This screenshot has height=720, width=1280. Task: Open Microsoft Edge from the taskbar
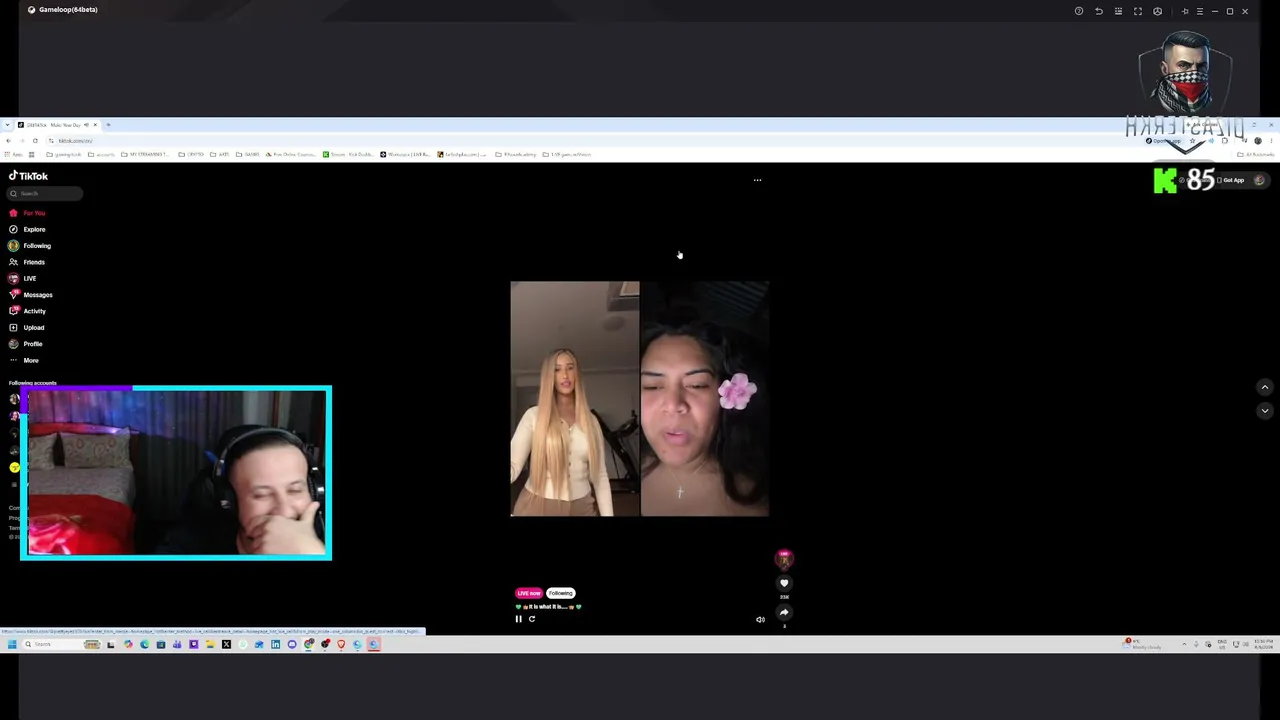pos(144,645)
